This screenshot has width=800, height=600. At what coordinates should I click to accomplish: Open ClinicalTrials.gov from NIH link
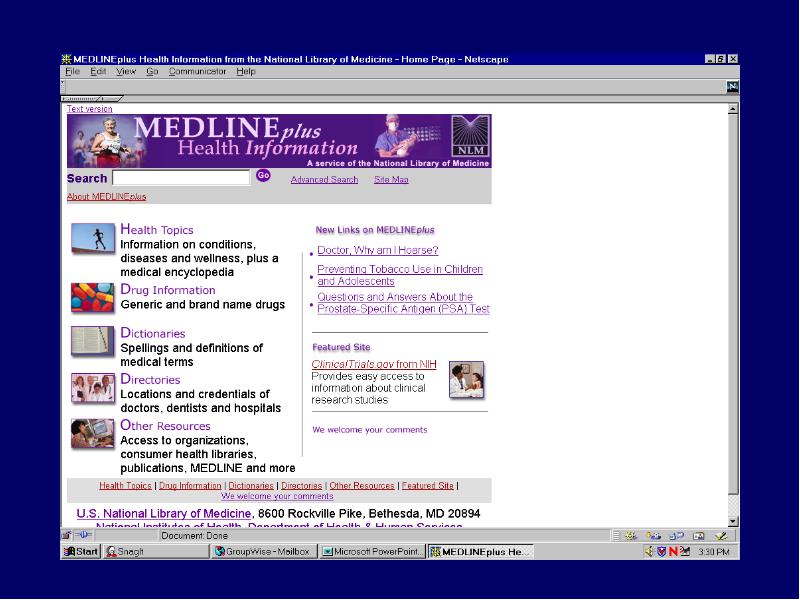point(374,364)
